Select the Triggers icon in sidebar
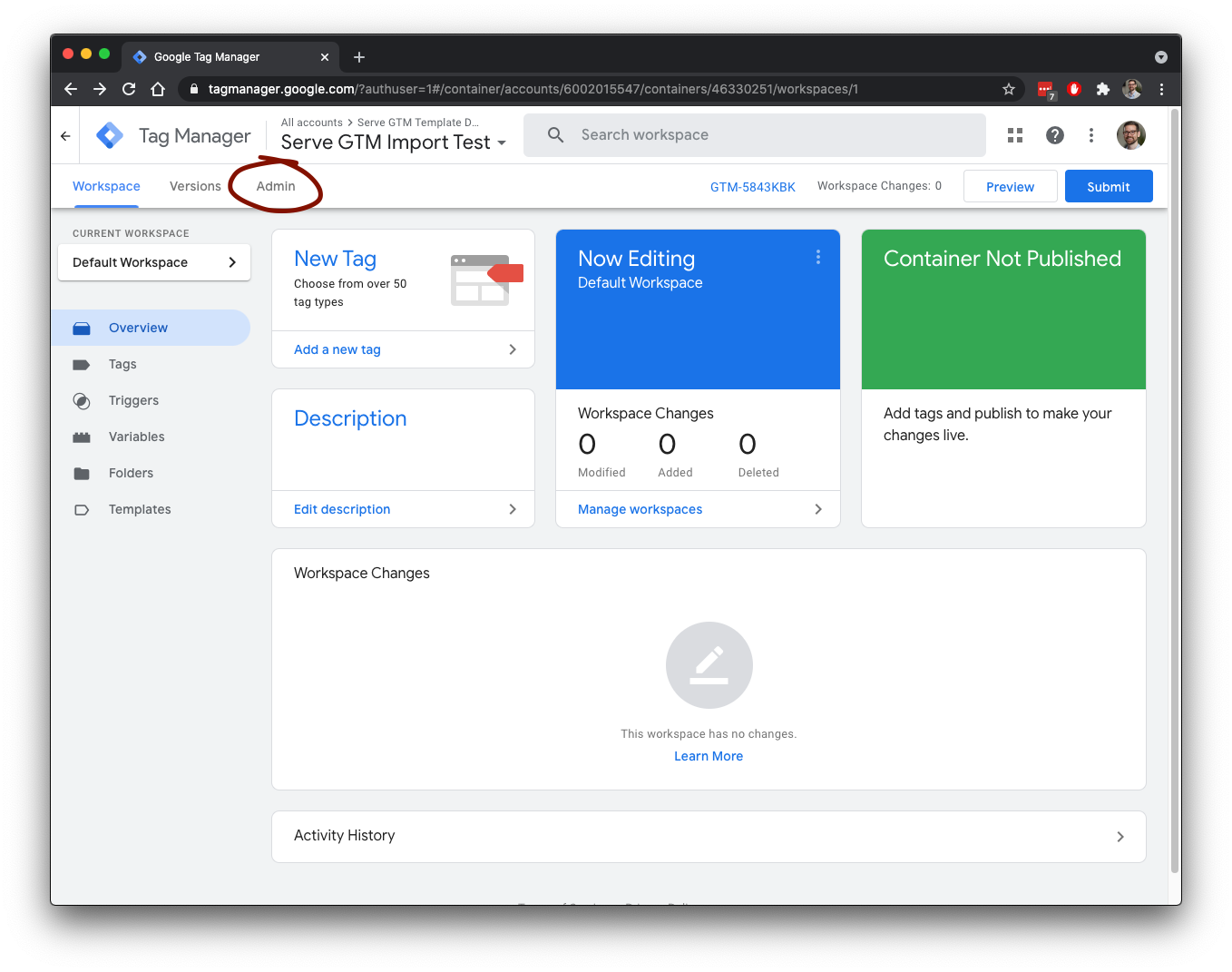Image resolution: width=1232 pixels, height=972 pixels. click(x=82, y=400)
